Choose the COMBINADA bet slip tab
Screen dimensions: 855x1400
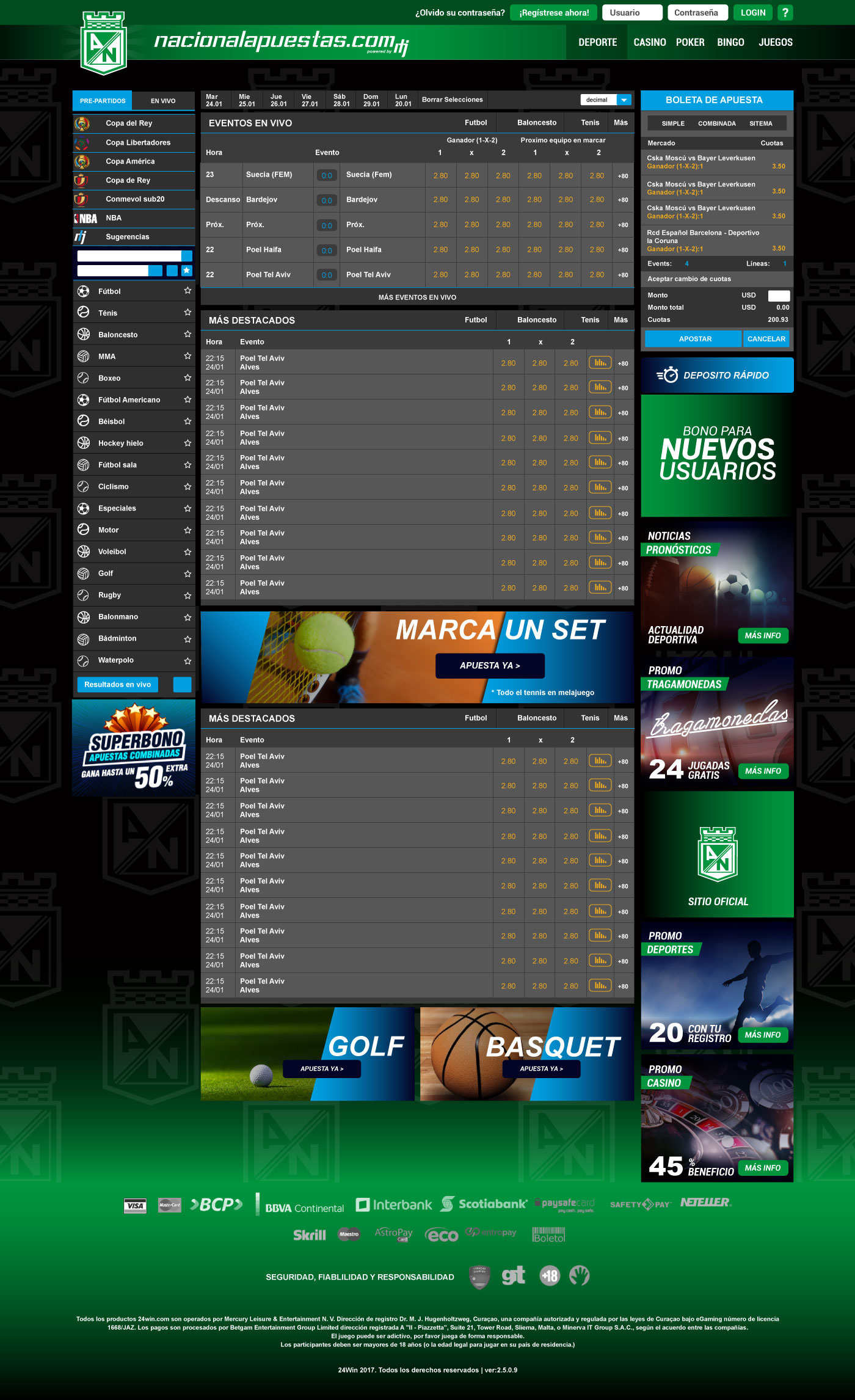click(717, 123)
